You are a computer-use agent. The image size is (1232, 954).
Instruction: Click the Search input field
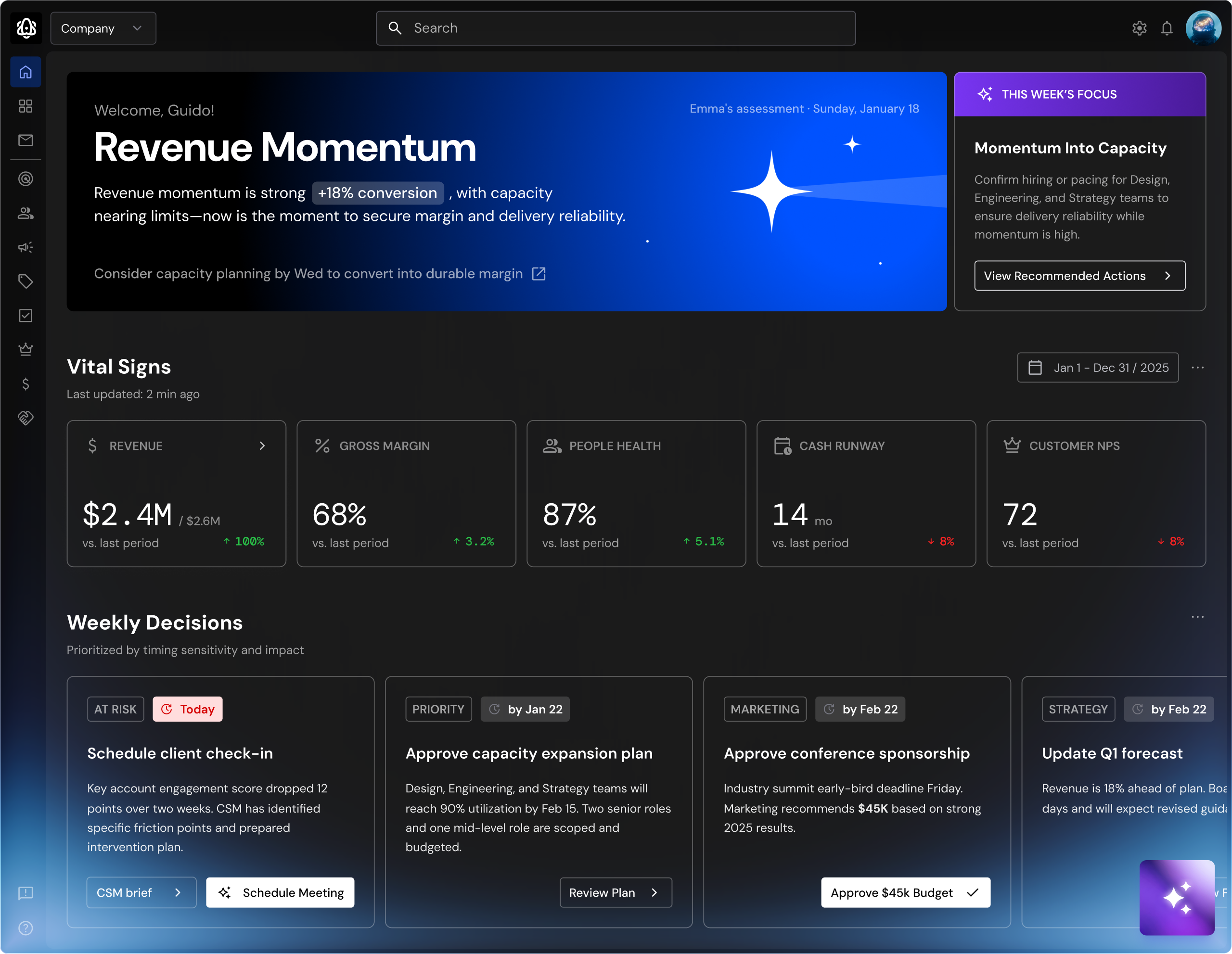tap(616, 28)
